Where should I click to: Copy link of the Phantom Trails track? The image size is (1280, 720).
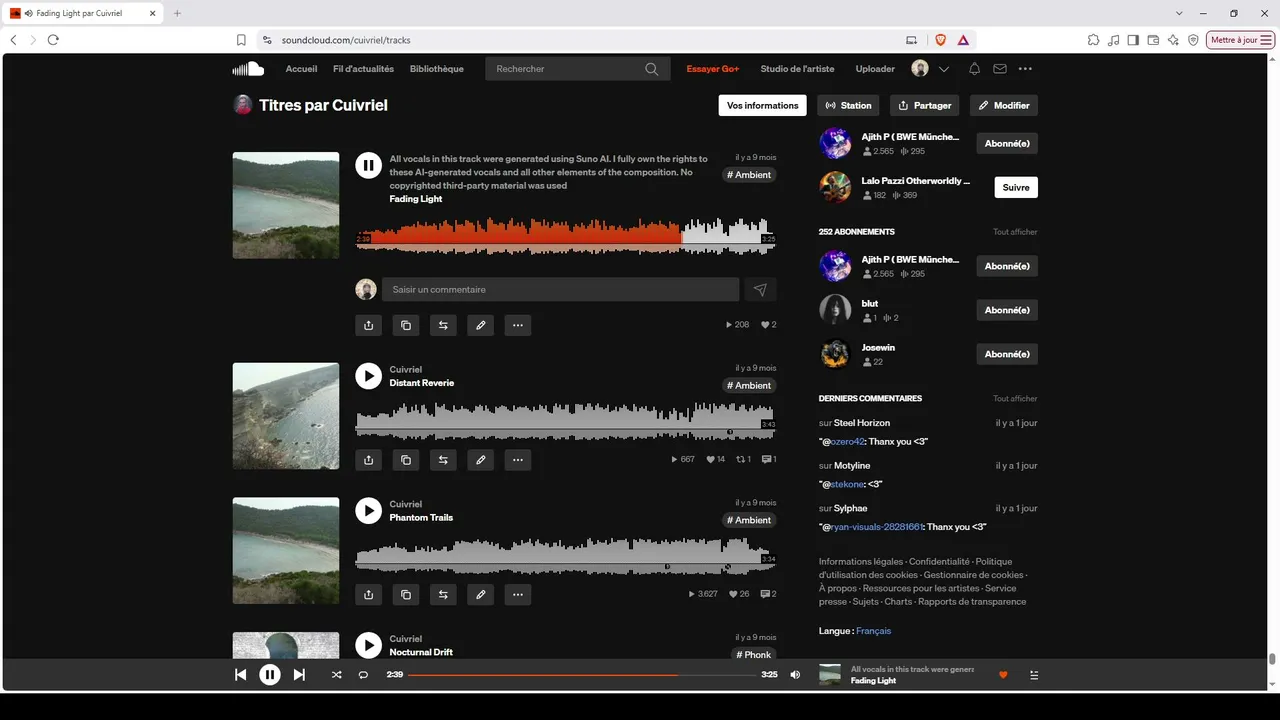(406, 594)
